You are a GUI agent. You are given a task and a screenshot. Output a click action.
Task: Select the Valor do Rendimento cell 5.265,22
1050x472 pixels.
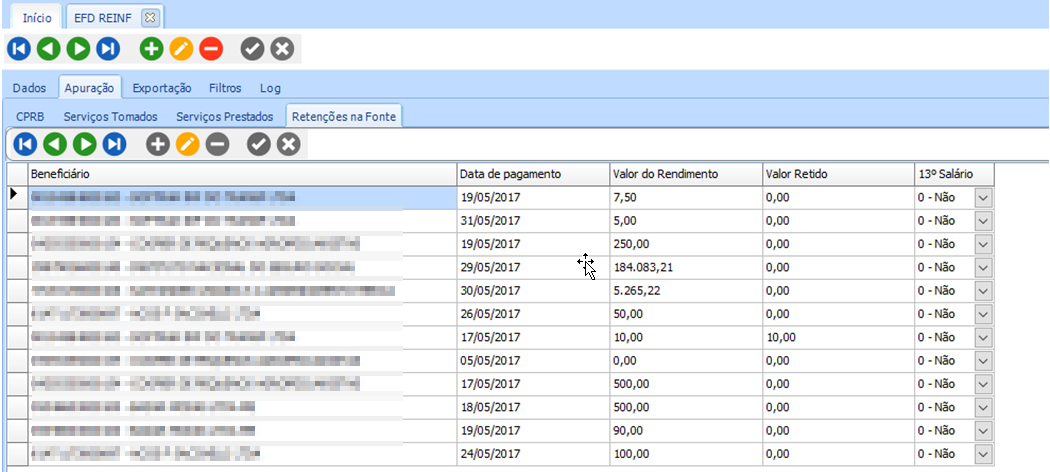coord(686,291)
